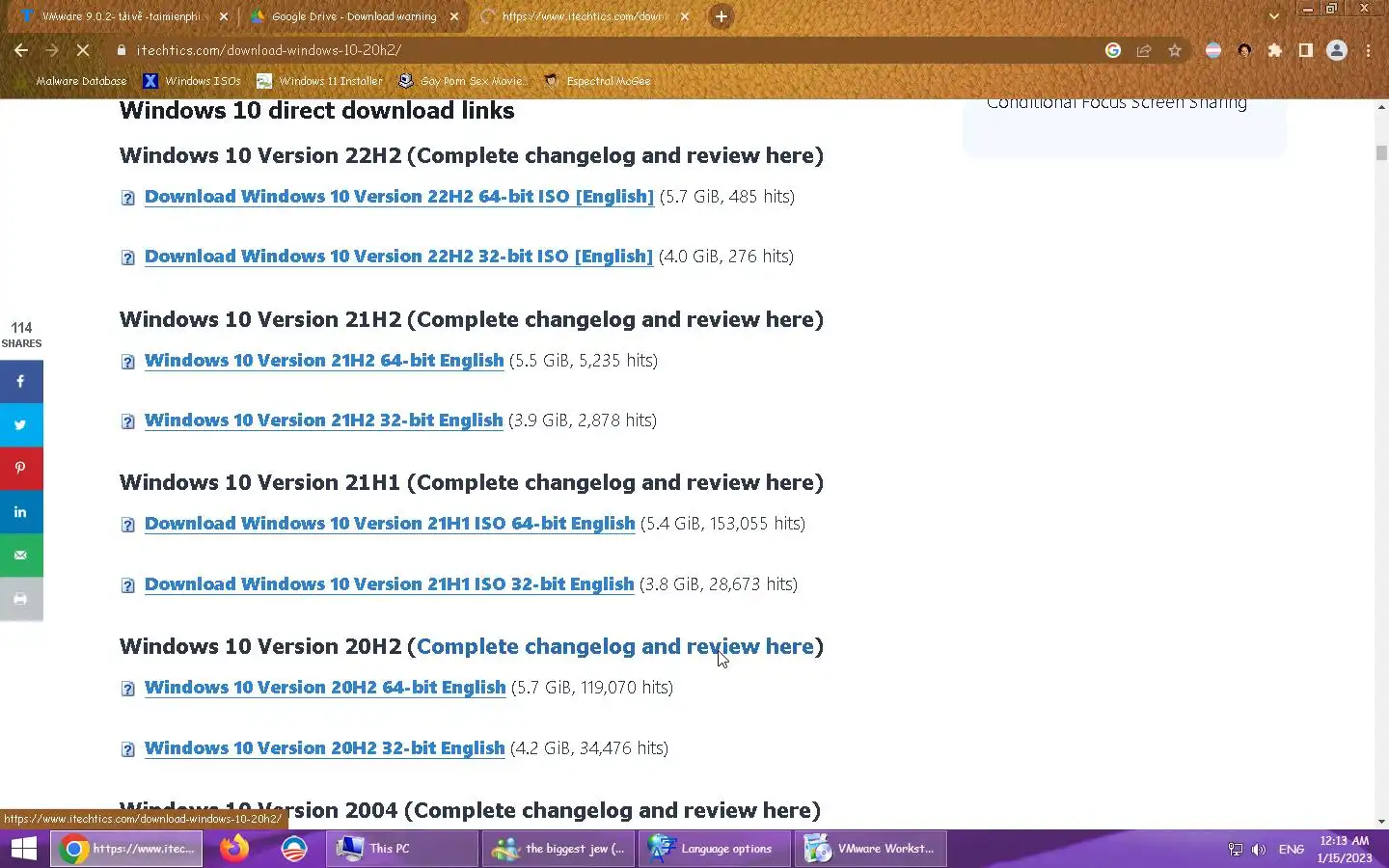Image resolution: width=1389 pixels, height=868 pixels.
Task: Open Windows 11 Installer bookmark
Action: 319,81
